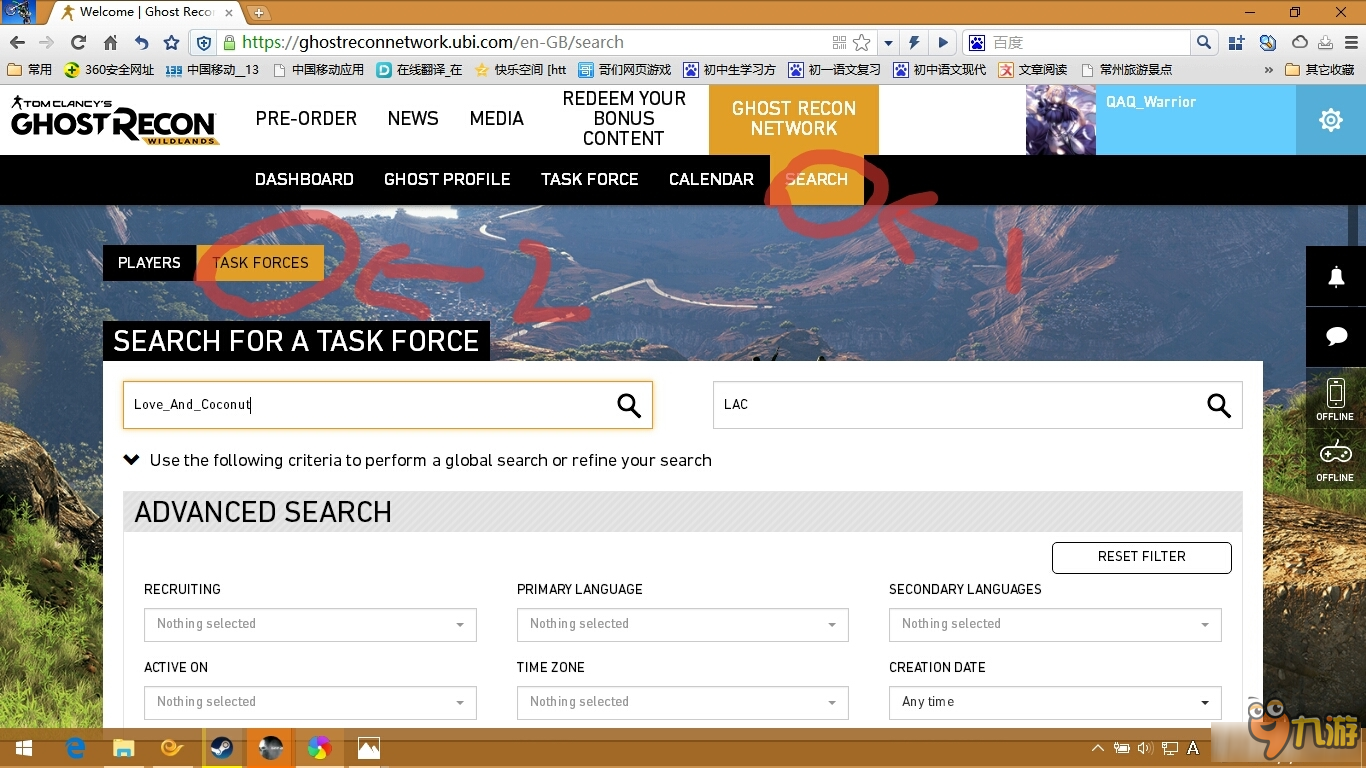Viewport: 1366px width, 768px height.
Task: Open new browser tab plus button
Action: [258, 12]
